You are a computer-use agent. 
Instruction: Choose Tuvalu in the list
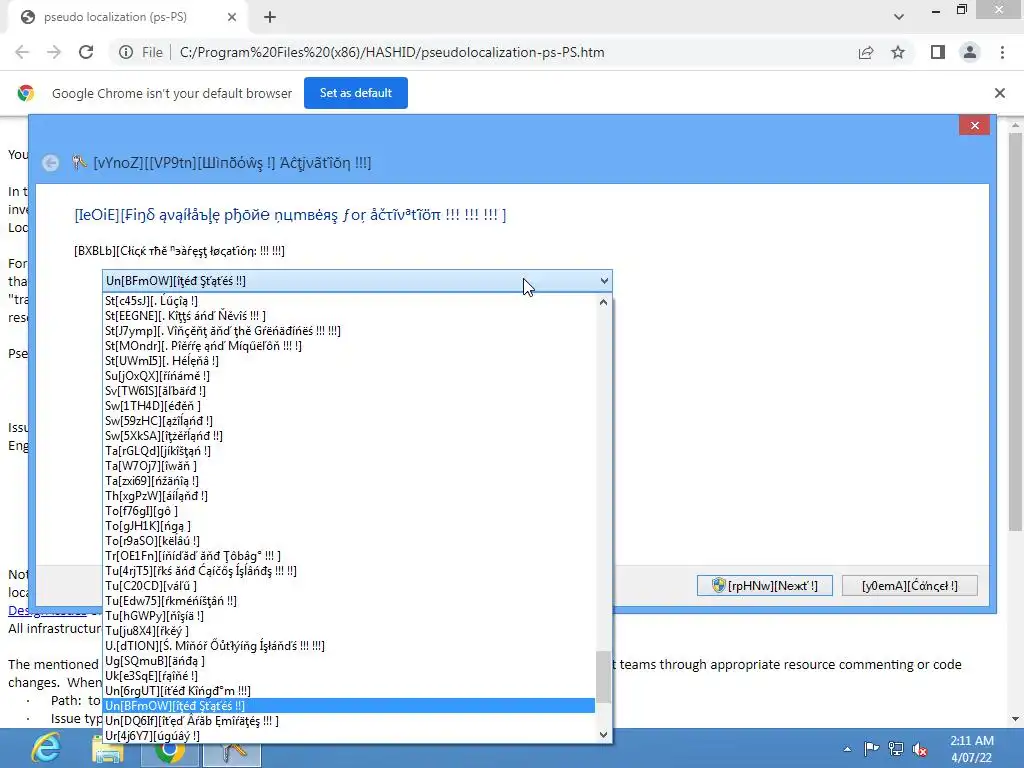[x=349, y=586]
